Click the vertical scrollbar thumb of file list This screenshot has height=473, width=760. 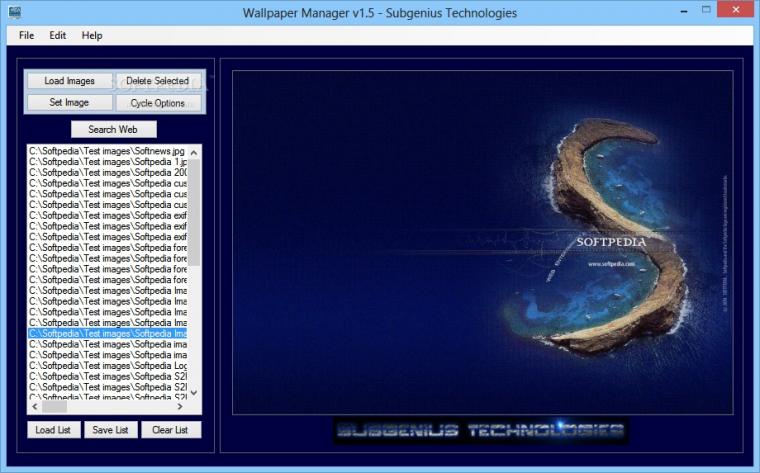[194, 213]
